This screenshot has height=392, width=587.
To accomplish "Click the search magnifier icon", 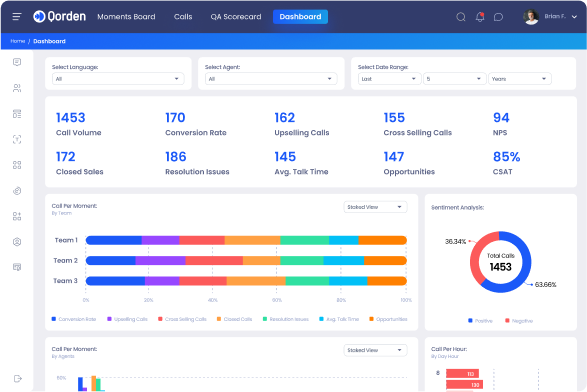I will tap(461, 17).
